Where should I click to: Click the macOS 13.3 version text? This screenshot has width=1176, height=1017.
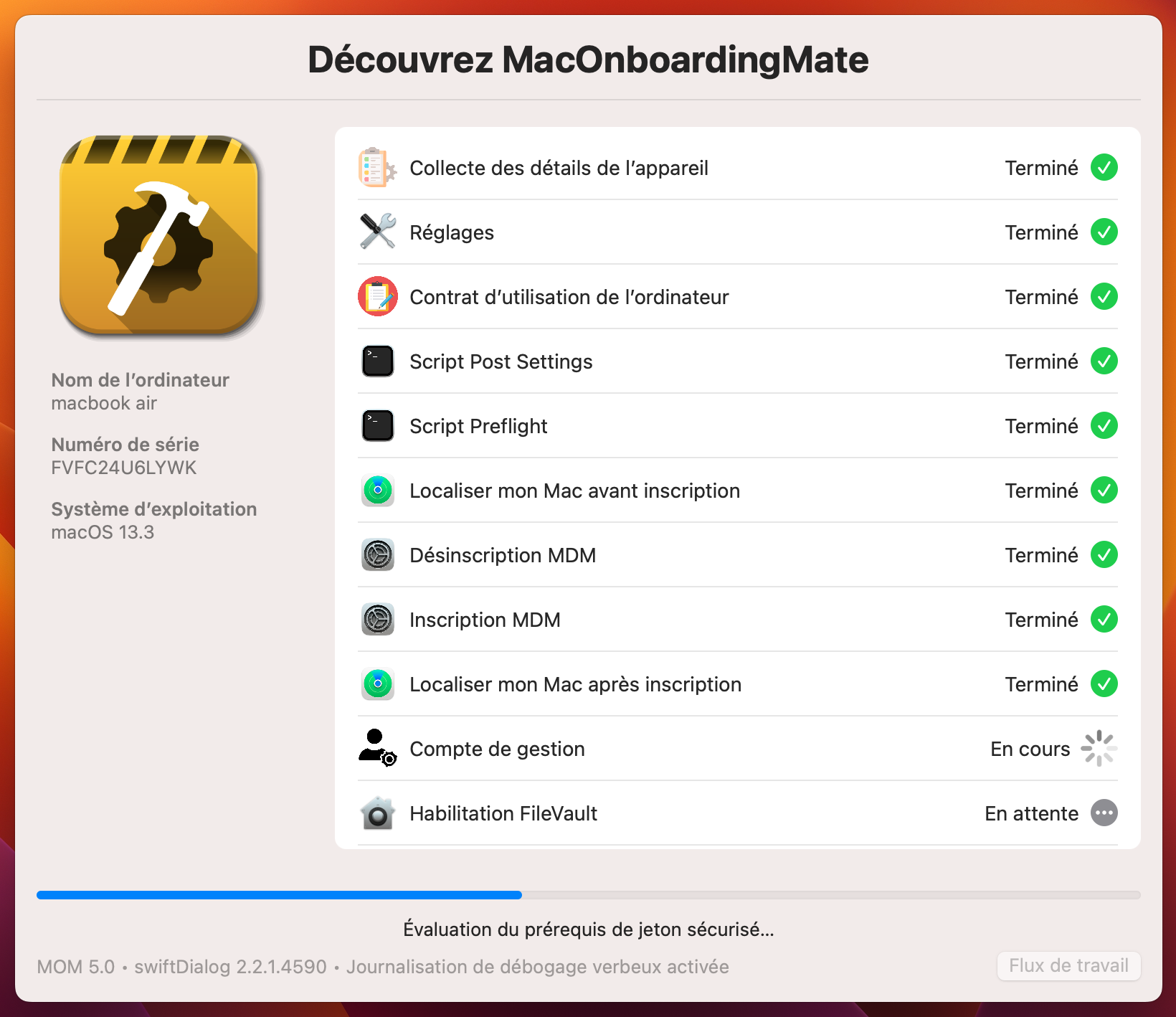click(103, 532)
